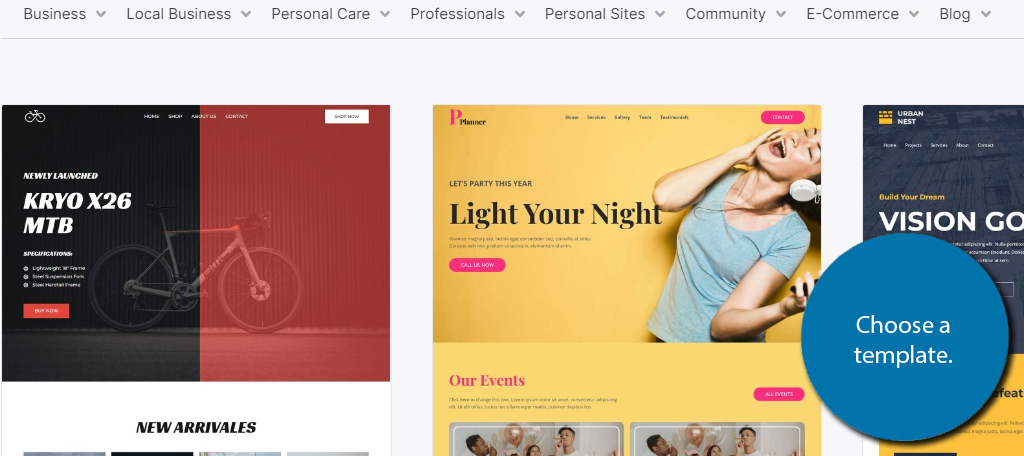Expand the Professionals category chevron
This screenshot has height=456, width=1024.
(519, 14)
